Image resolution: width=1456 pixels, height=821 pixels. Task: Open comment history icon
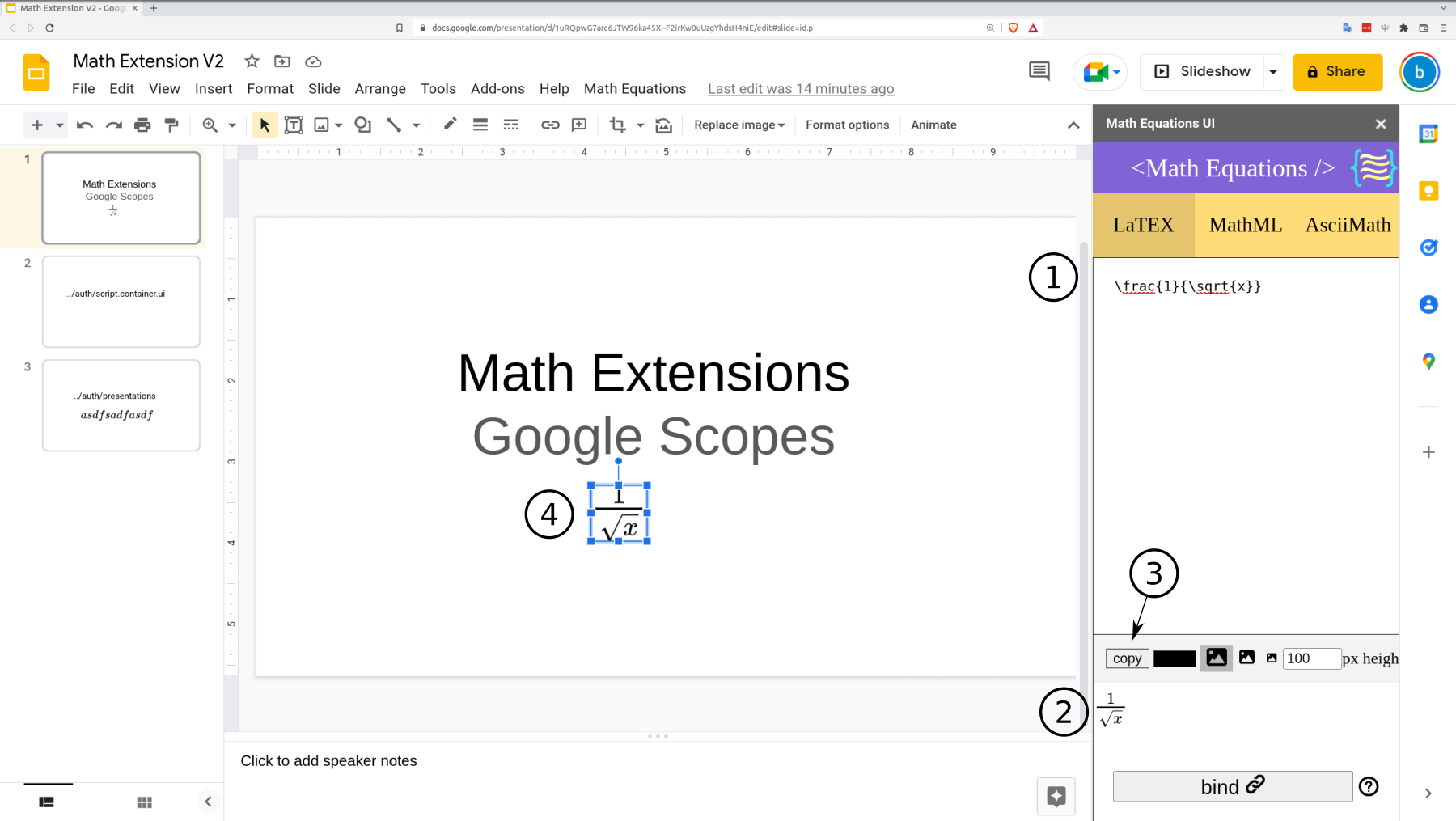pyautogui.click(x=1039, y=71)
